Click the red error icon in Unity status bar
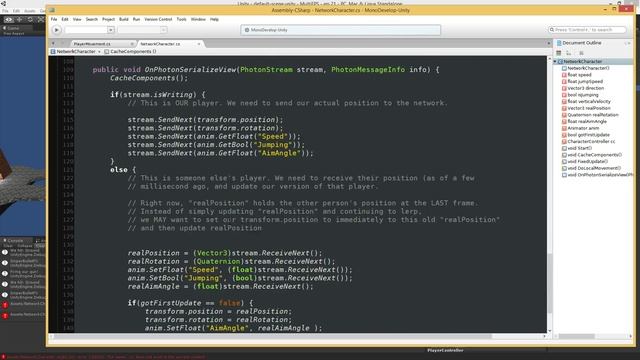The height and width of the screenshot is (360, 640). [x=3, y=357]
